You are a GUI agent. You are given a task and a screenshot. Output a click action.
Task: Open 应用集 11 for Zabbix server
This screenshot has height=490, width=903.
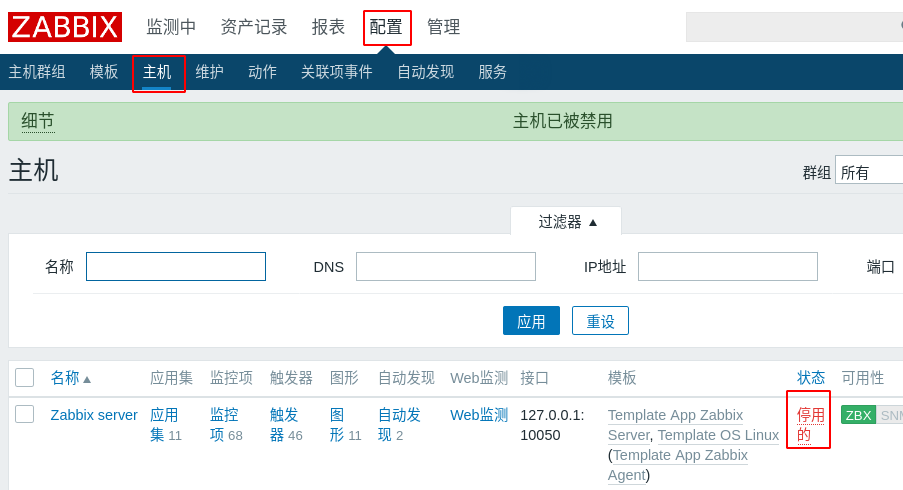(x=166, y=425)
